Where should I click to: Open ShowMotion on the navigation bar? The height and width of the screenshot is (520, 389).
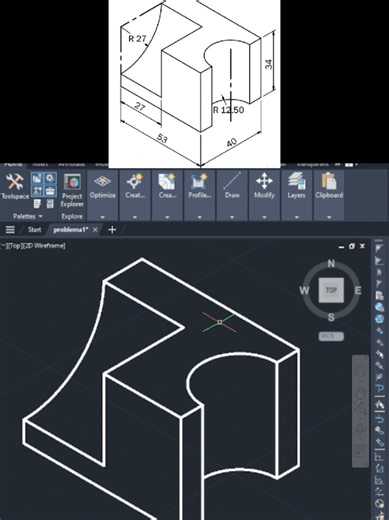(360, 451)
